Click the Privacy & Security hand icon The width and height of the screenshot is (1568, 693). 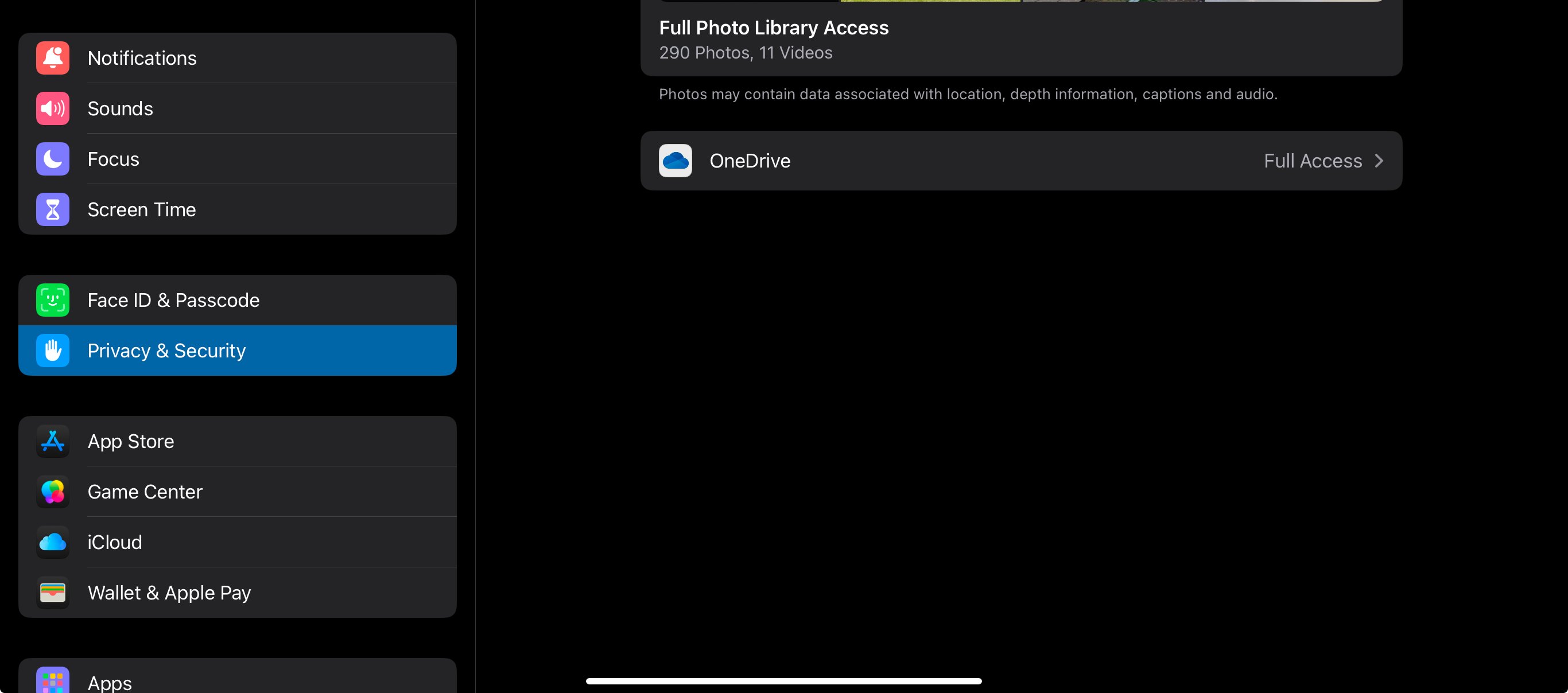pos(52,351)
